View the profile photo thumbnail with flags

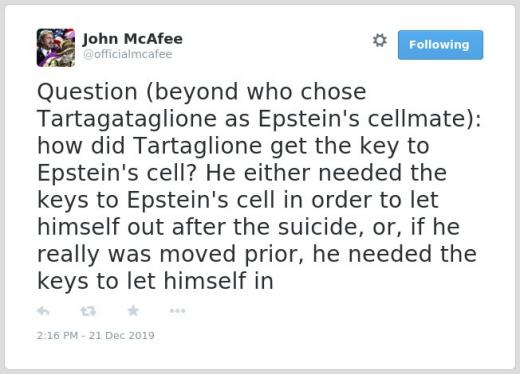pos(56,48)
